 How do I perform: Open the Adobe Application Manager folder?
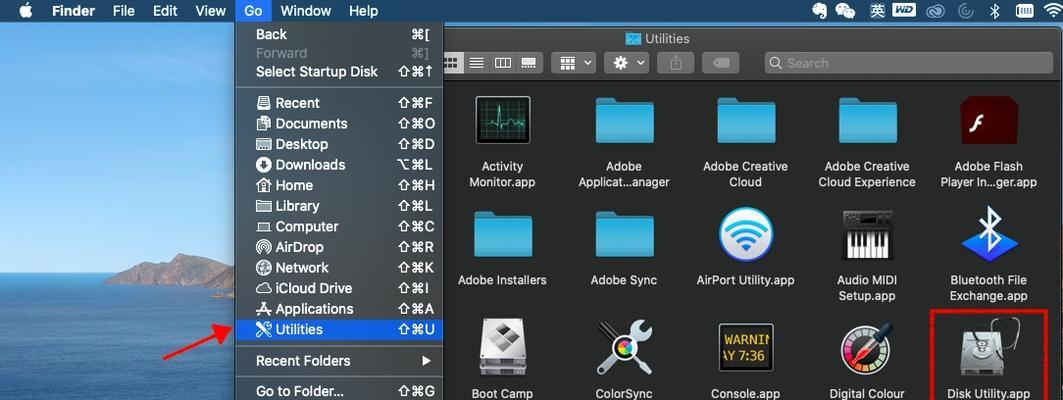tap(624, 120)
